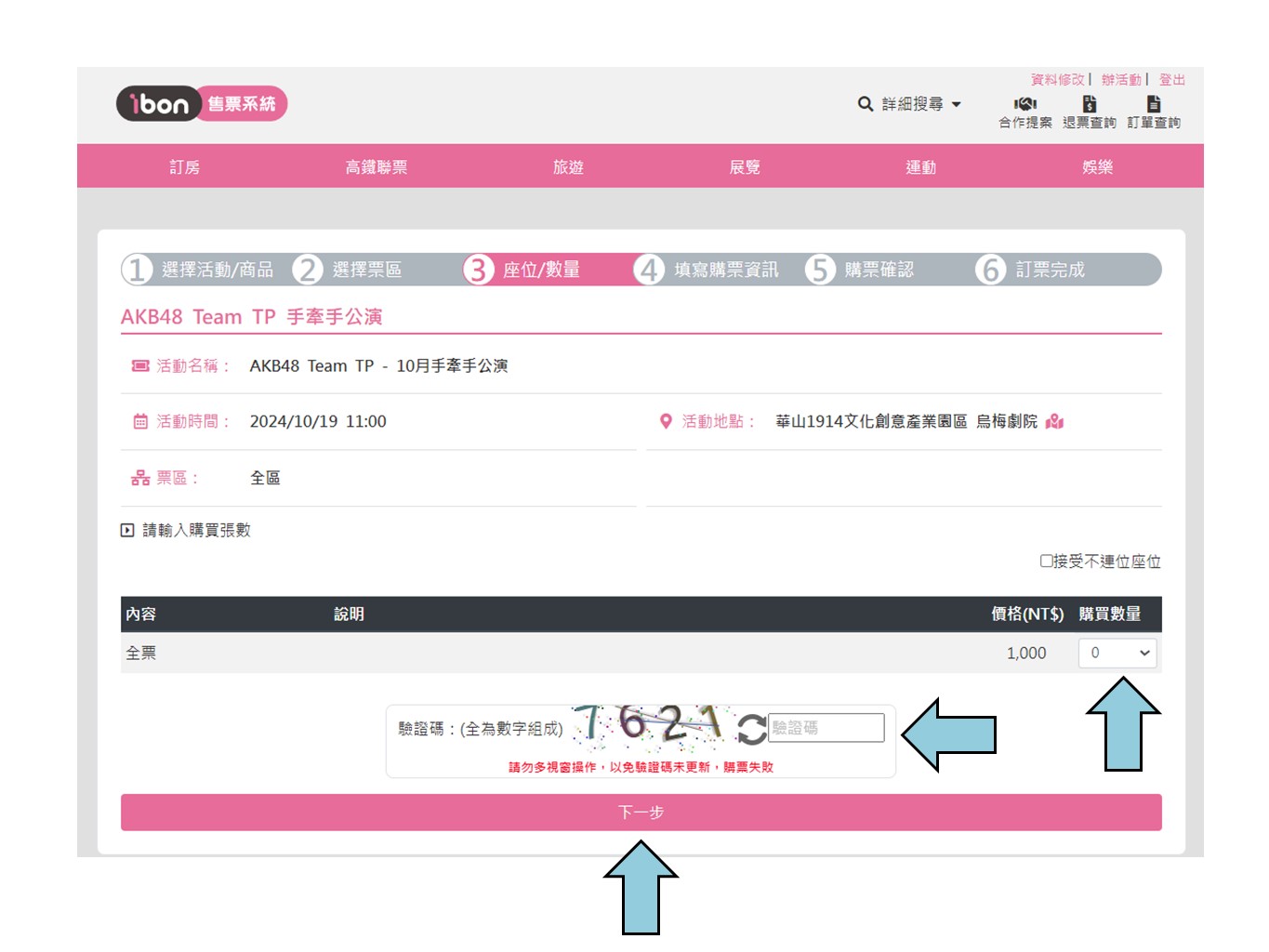The image size is (1269, 952).
Task: Open the 購買數量 quantity dropdown
Action: (1117, 653)
